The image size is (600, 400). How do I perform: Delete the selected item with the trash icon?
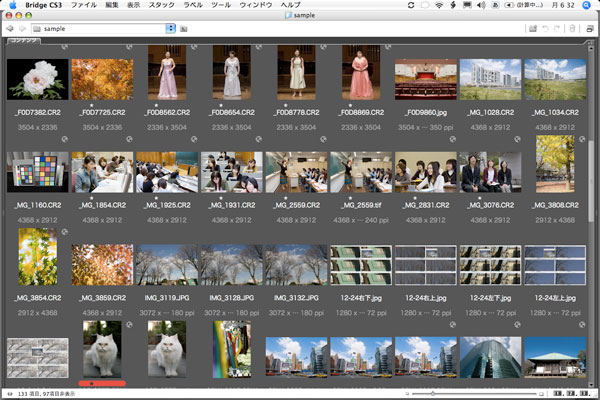(x=572, y=29)
